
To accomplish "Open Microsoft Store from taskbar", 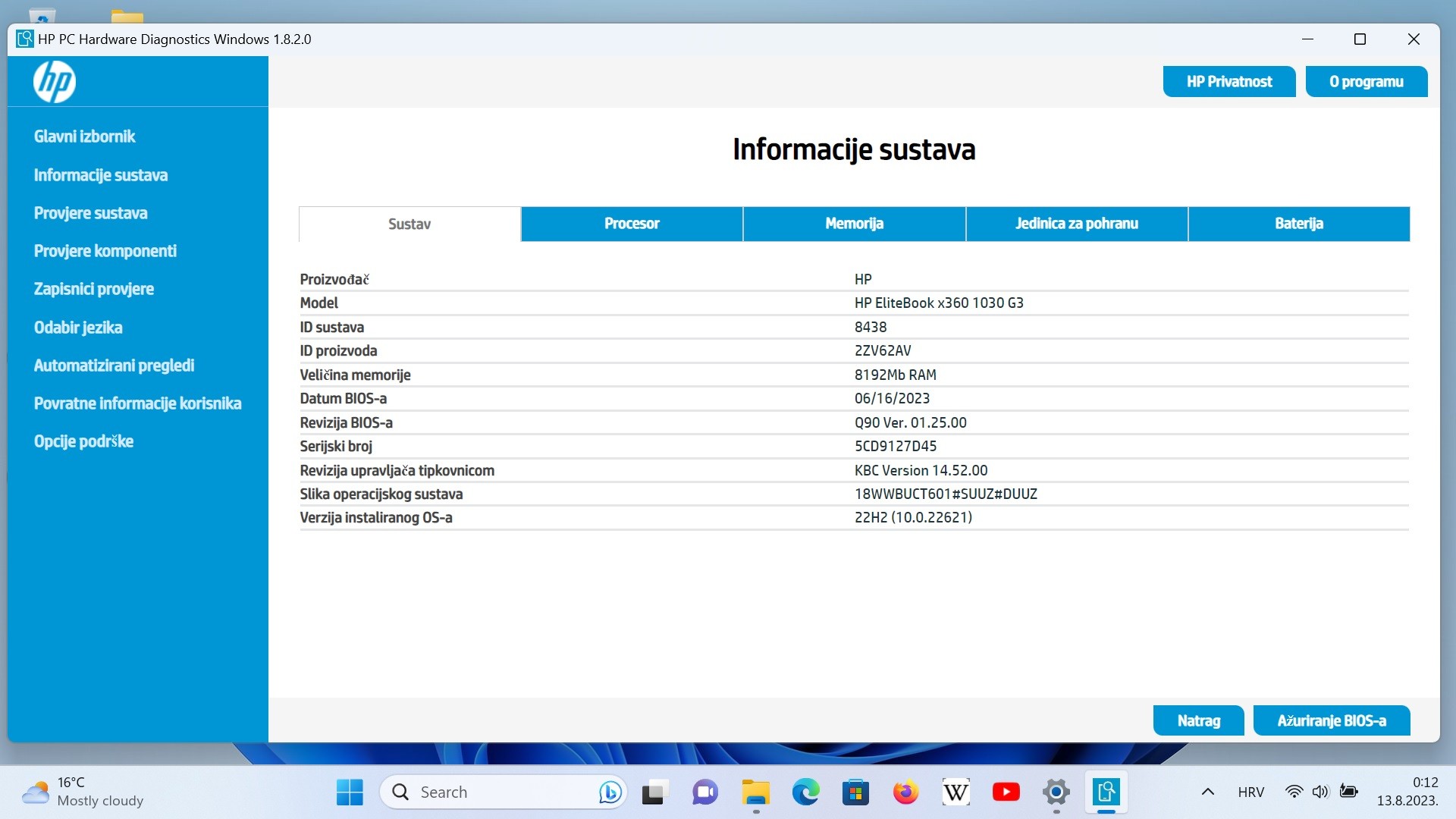I will tap(855, 792).
